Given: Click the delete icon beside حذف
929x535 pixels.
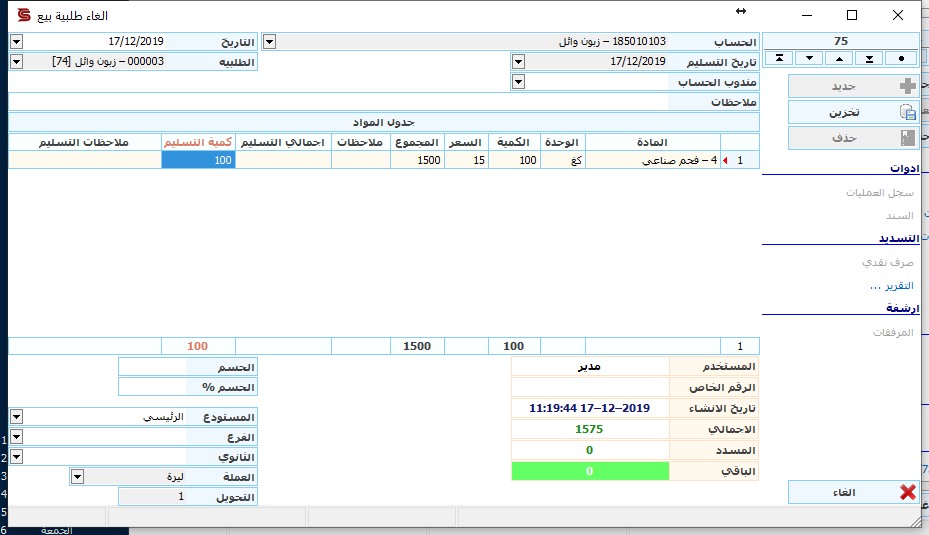Looking at the screenshot, I should (x=907, y=138).
